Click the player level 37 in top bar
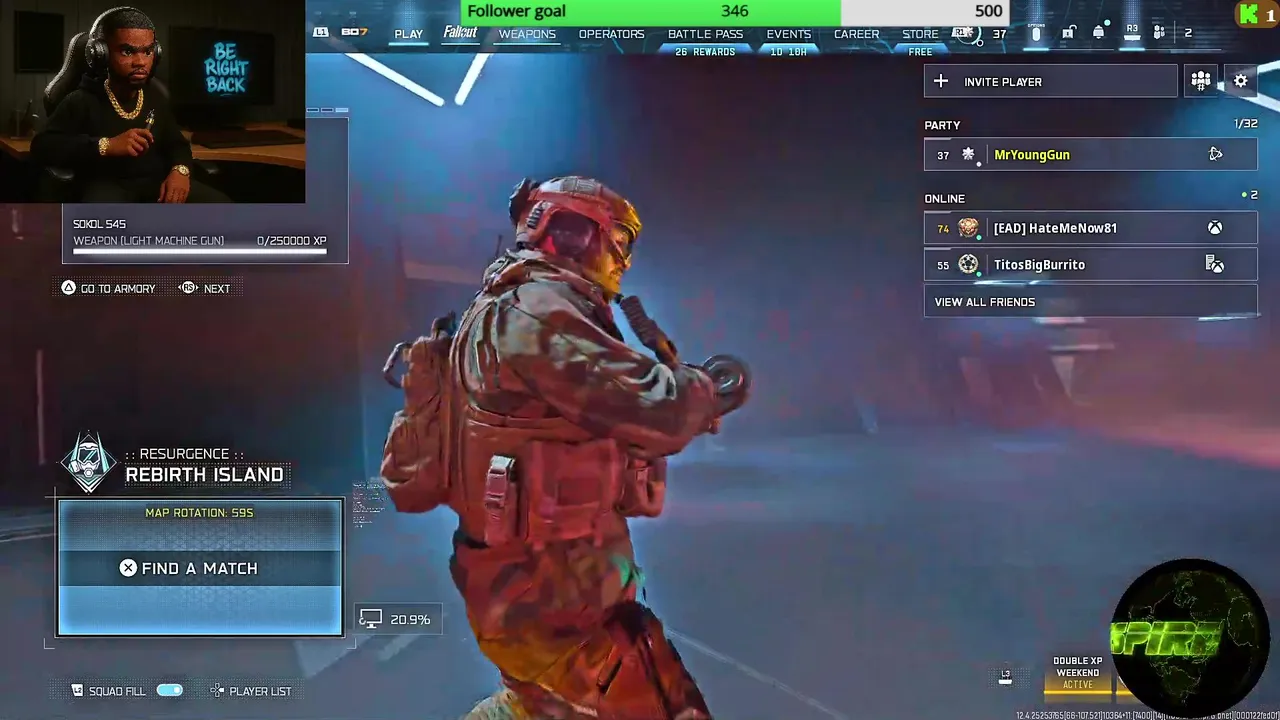The image size is (1280, 720). click(999, 34)
